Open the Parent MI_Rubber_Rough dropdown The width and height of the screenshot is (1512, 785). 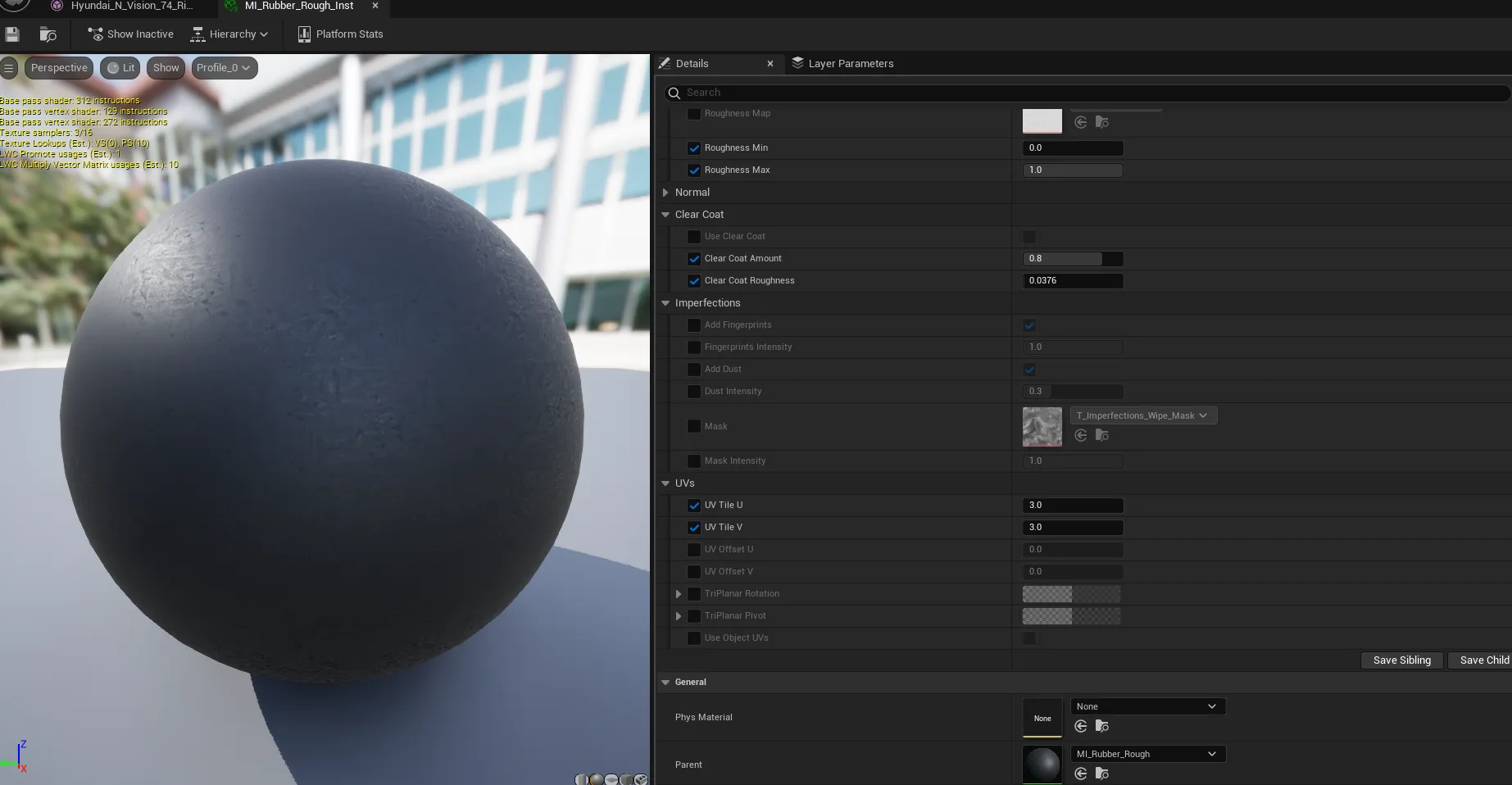(x=1148, y=754)
